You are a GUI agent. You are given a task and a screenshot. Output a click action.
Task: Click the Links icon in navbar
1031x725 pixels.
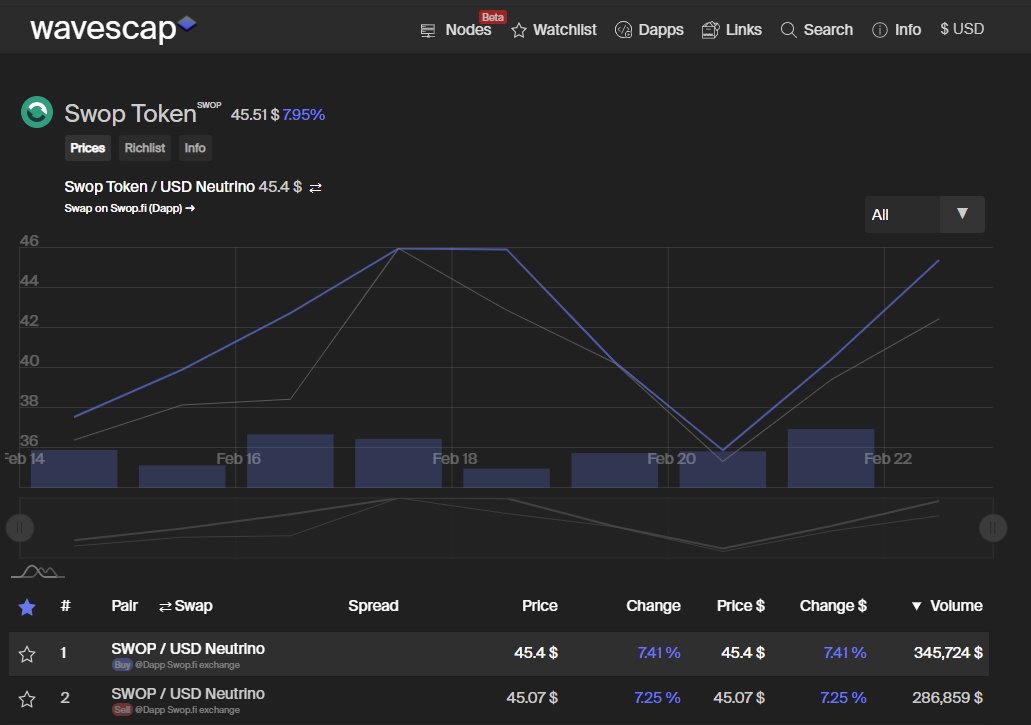click(x=710, y=30)
